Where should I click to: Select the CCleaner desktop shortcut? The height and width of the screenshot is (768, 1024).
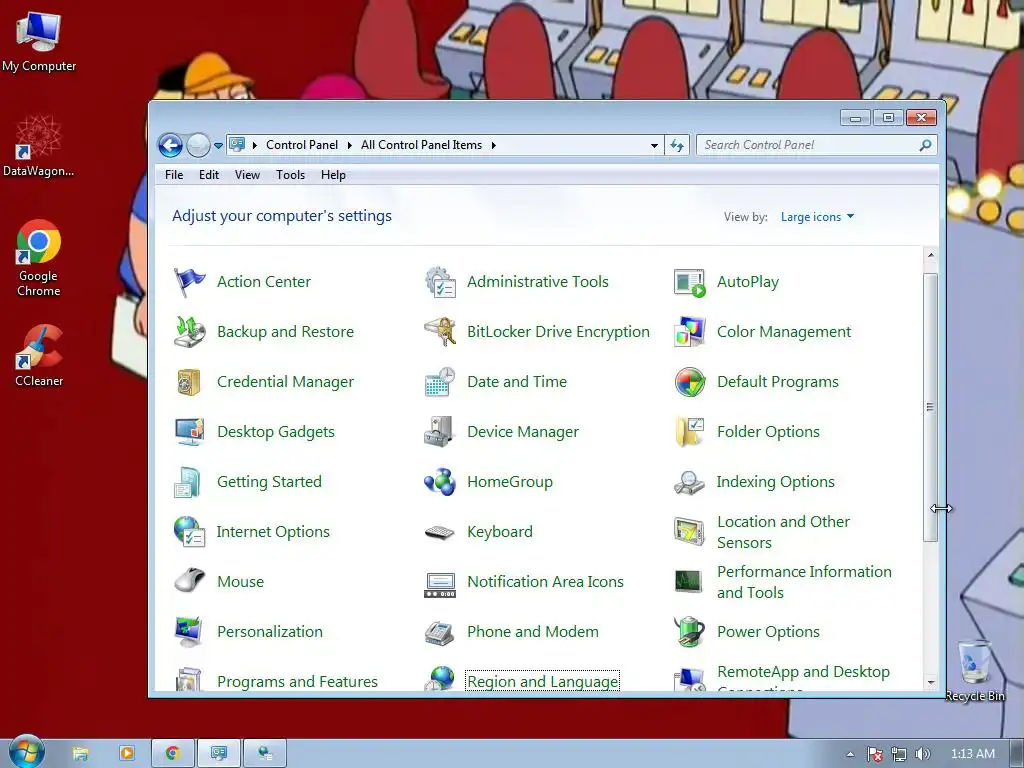[39, 356]
